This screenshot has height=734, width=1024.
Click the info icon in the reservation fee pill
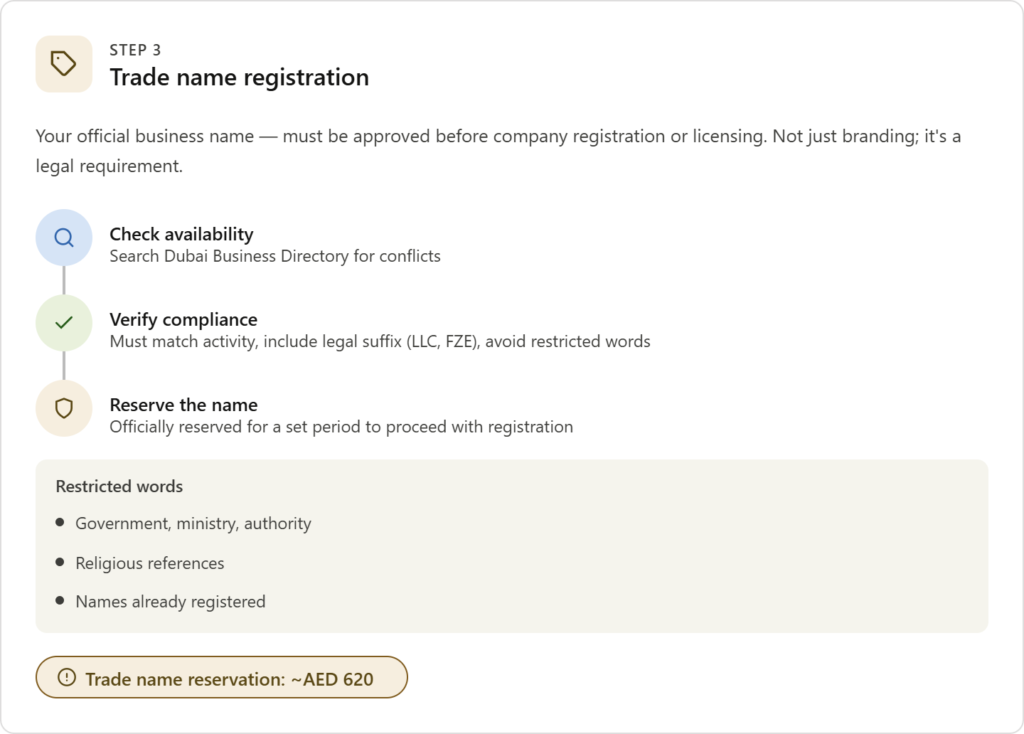click(67, 678)
